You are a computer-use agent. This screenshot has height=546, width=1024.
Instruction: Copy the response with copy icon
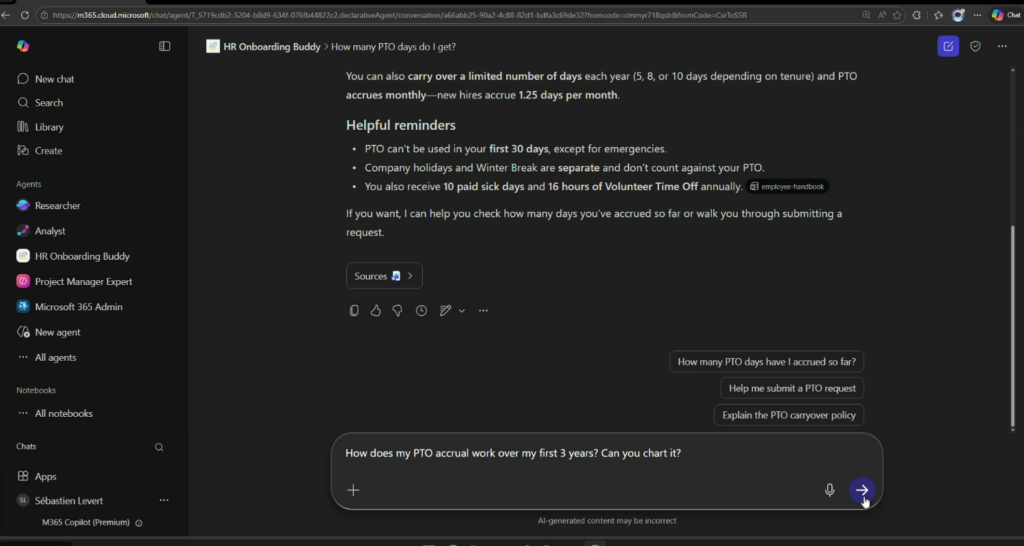354,311
